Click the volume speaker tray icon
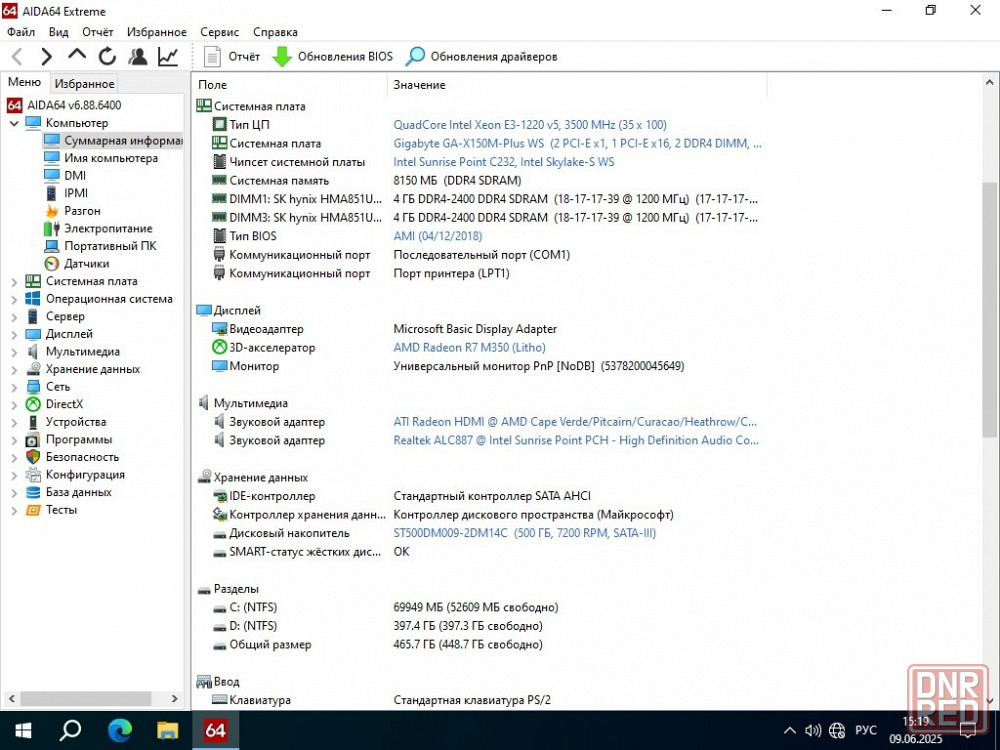 pyautogui.click(x=813, y=731)
